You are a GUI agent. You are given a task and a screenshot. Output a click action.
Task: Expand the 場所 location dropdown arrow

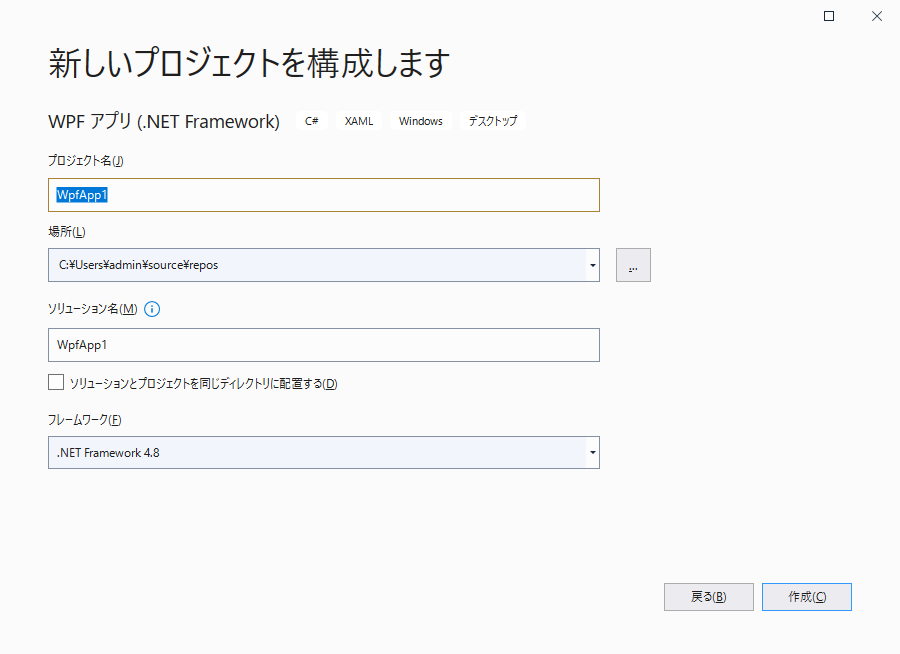pyautogui.click(x=592, y=265)
